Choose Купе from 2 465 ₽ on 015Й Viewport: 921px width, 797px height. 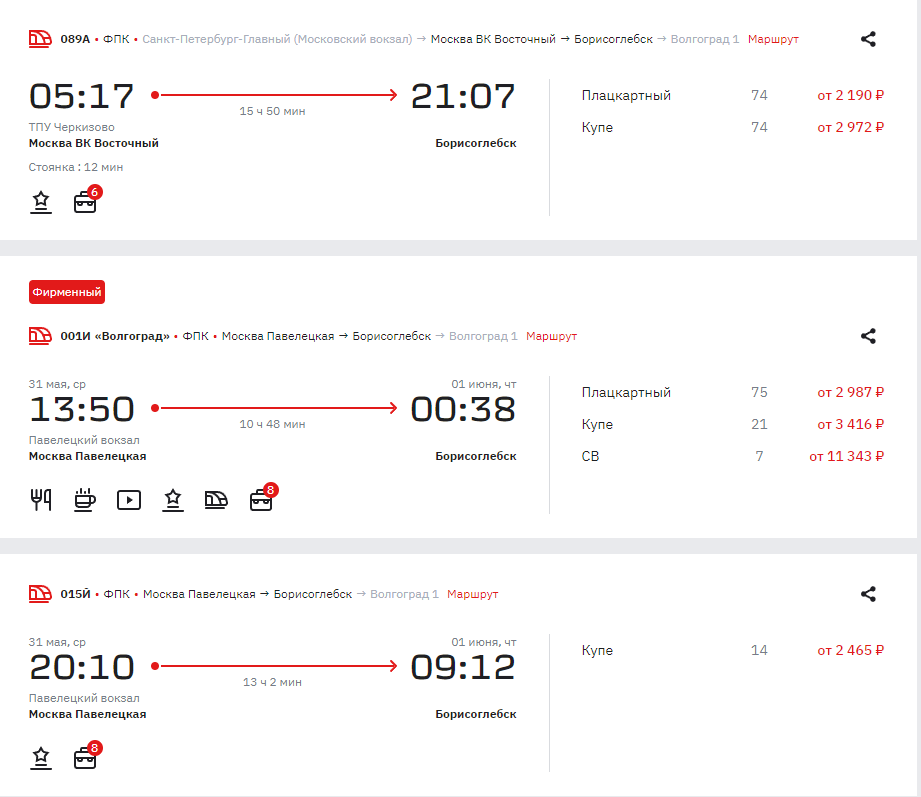click(x=732, y=650)
